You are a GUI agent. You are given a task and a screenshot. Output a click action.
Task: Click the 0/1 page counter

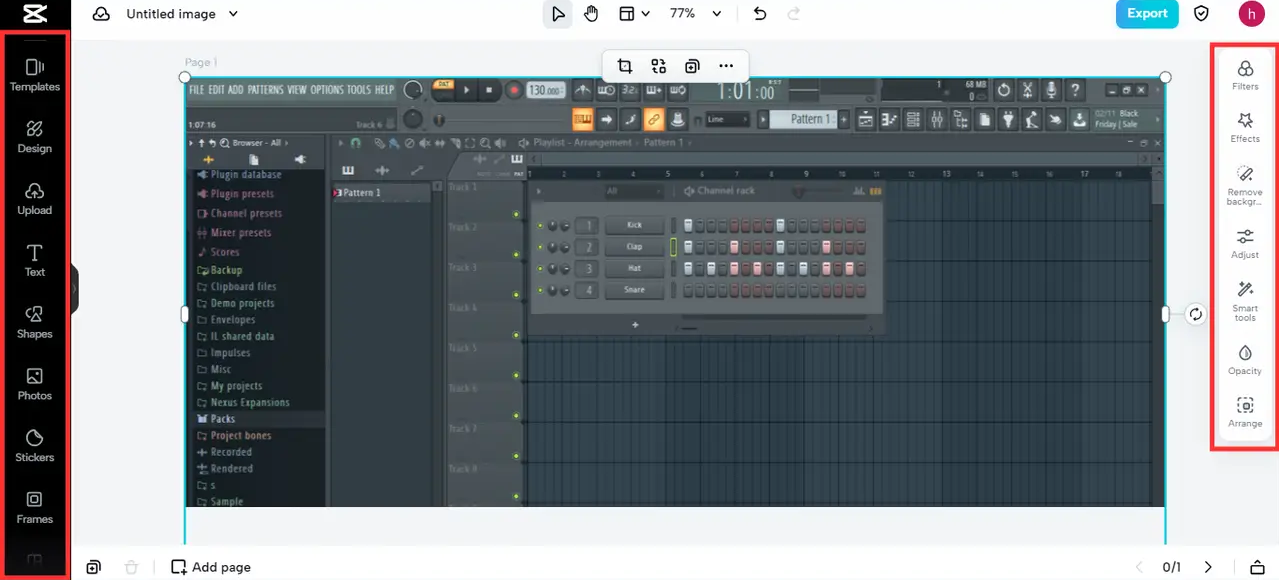pyautogui.click(x=1171, y=567)
